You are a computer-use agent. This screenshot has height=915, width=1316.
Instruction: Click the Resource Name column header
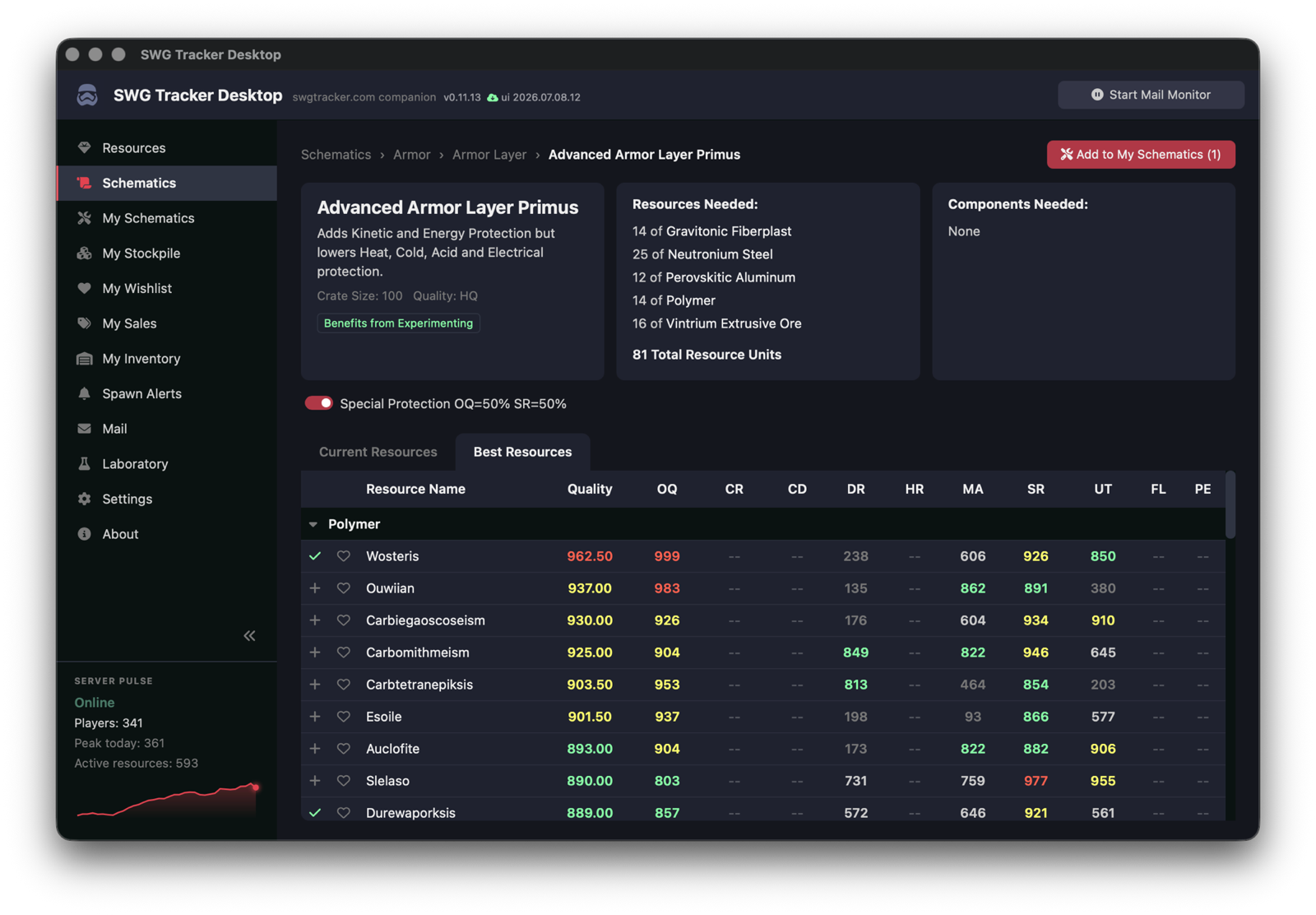[x=415, y=489]
